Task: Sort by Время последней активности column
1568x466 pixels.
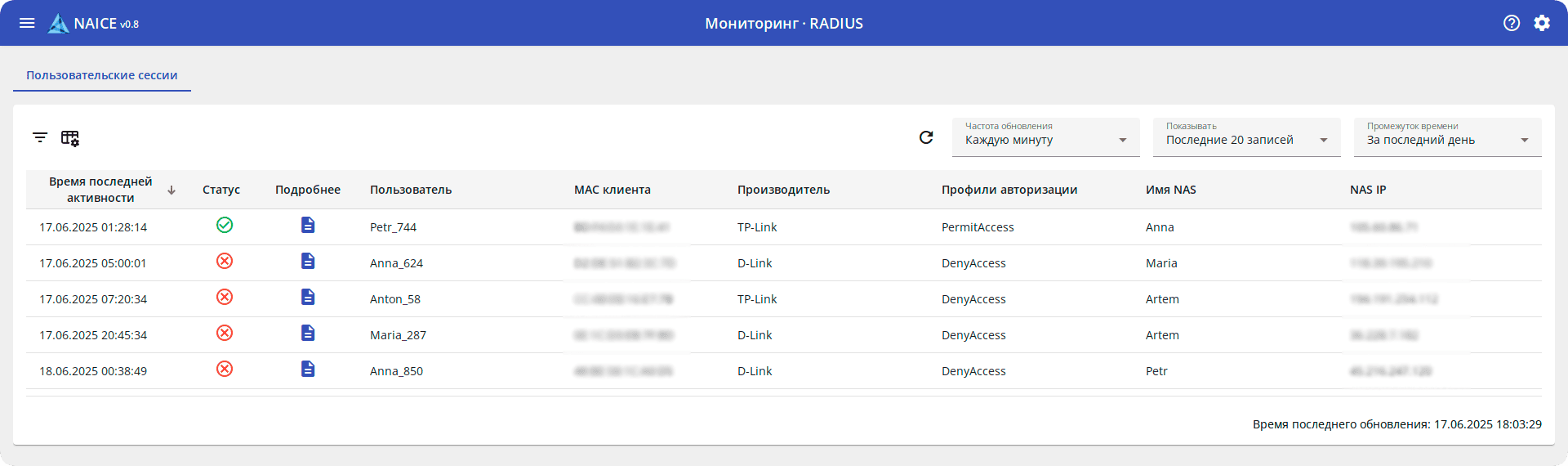Action: (x=100, y=190)
